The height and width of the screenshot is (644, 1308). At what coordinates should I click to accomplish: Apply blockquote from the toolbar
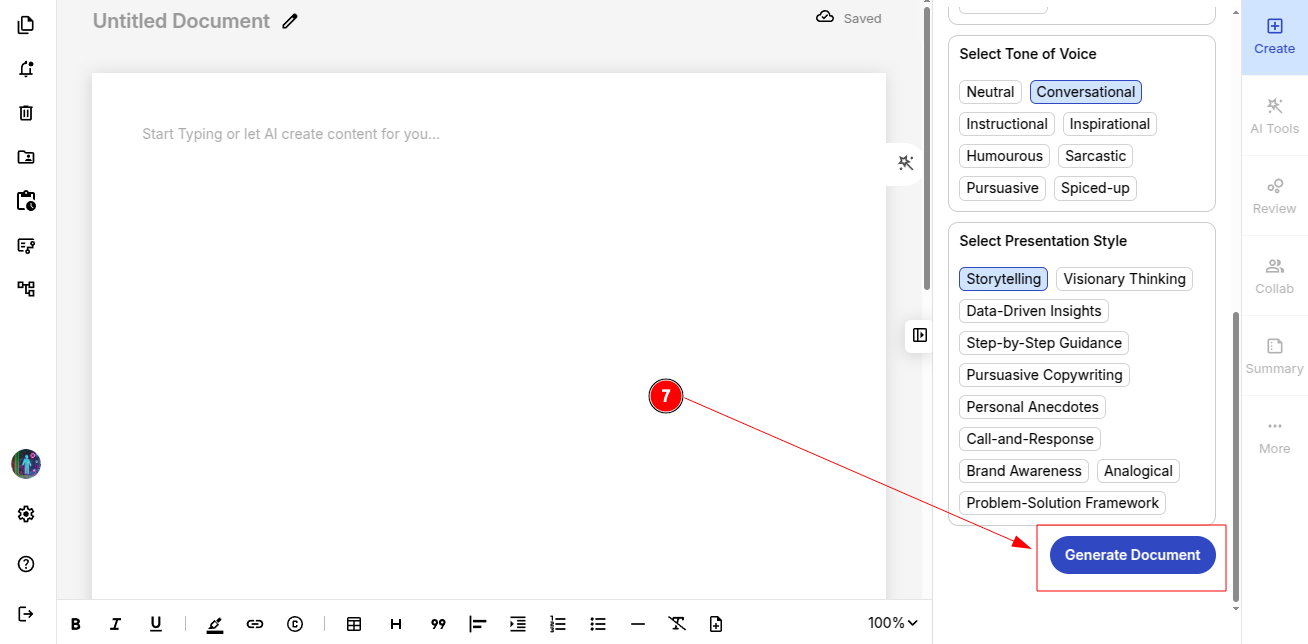[438, 624]
